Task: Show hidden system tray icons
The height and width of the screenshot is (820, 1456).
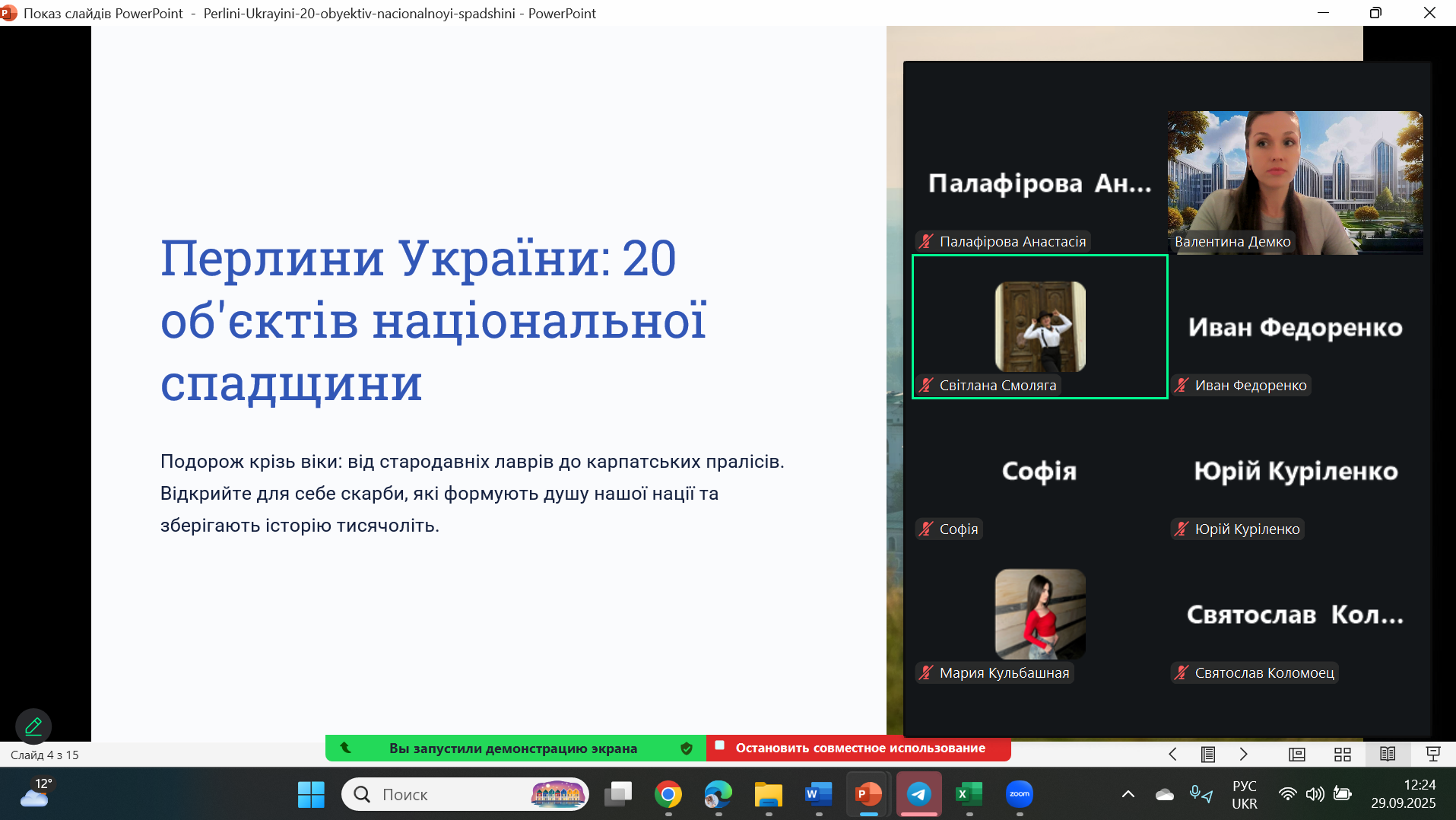Action: pyautogui.click(x=1128, y=795)
